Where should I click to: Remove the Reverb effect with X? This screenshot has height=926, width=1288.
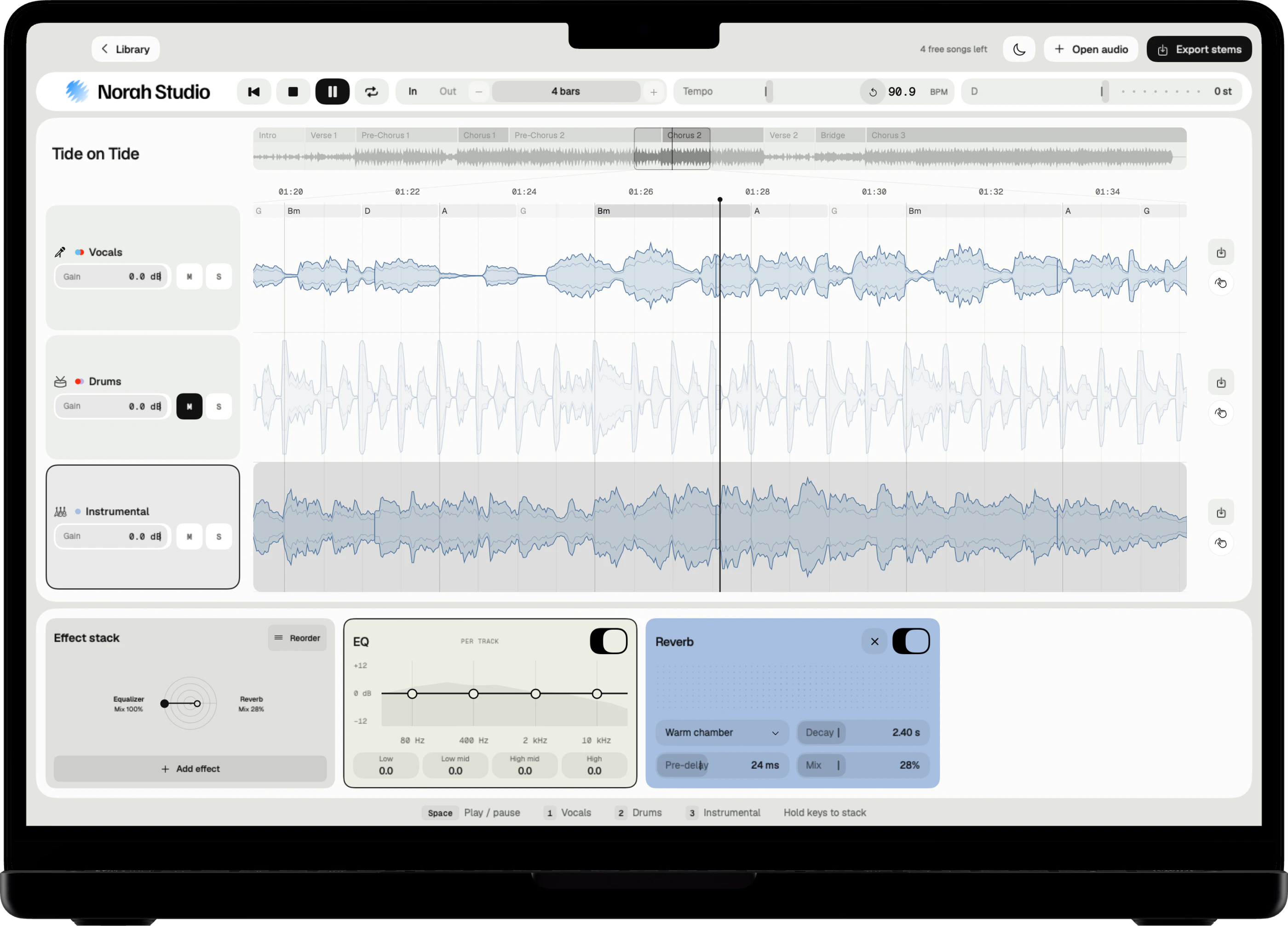(874, 642)
